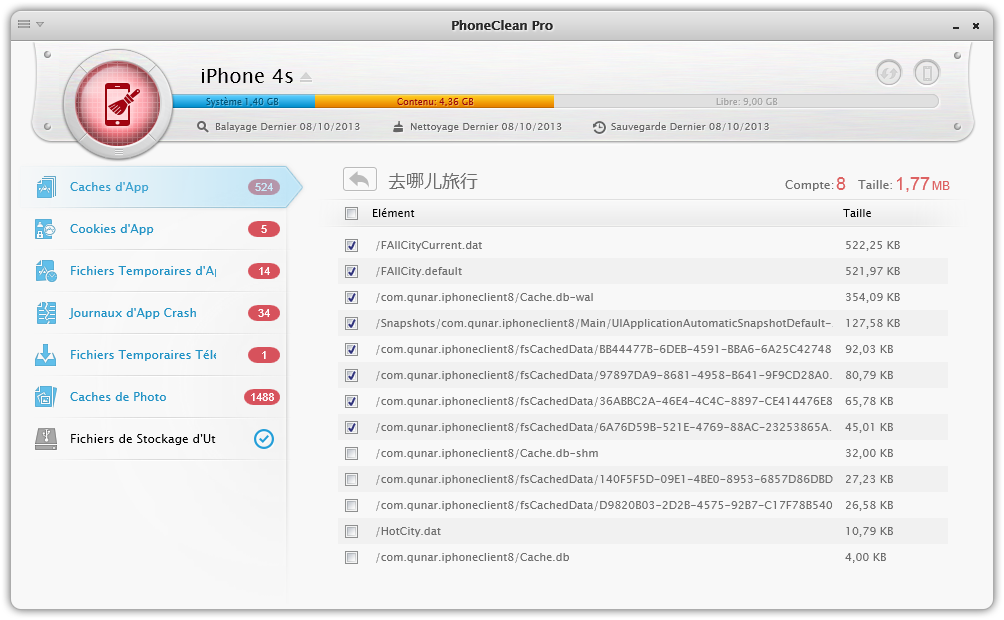Image resolution: width=1004 pixels, height=620 pixels.
Task: Open Caches de Photo category
Action: tap(156, 397)
